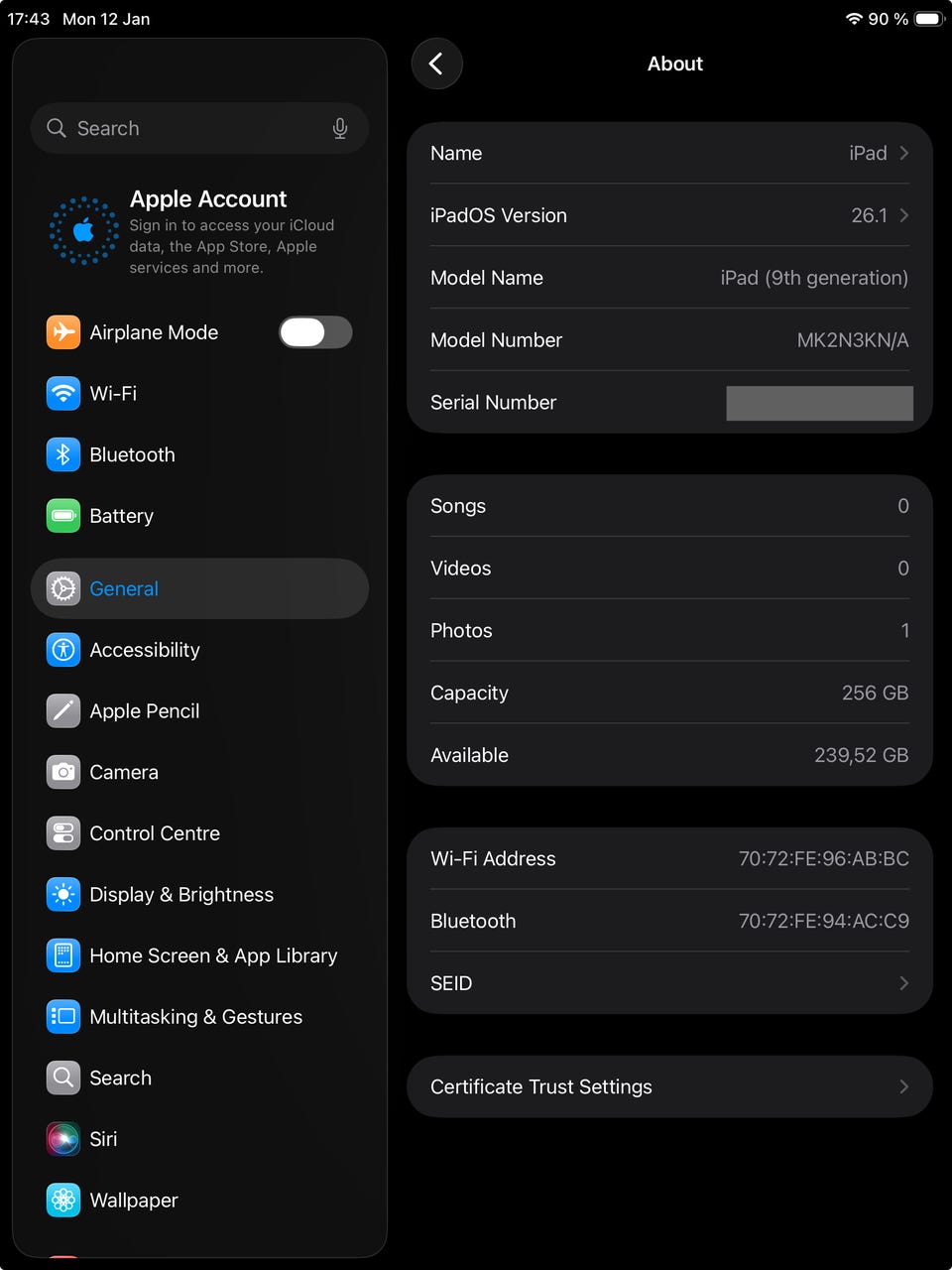
Task: Open Certificate Trust Settings
Action: pyautogui.click(x=669, y=1086)
